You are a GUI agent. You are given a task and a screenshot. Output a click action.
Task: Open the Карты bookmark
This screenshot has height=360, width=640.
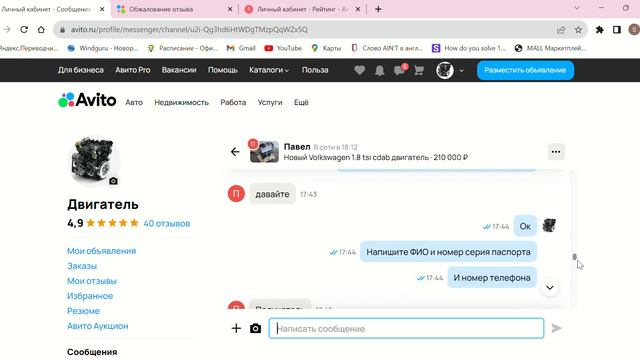click(x=326, y=48)
